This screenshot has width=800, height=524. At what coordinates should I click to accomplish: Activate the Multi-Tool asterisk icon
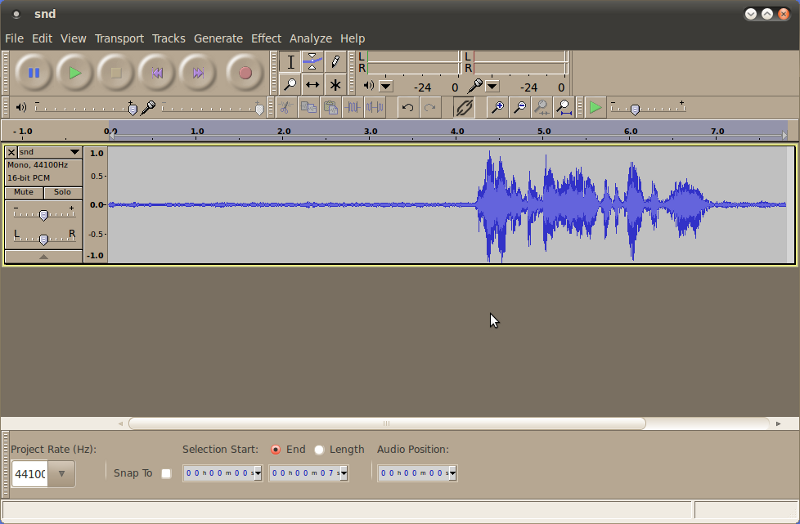pos(335,84)
